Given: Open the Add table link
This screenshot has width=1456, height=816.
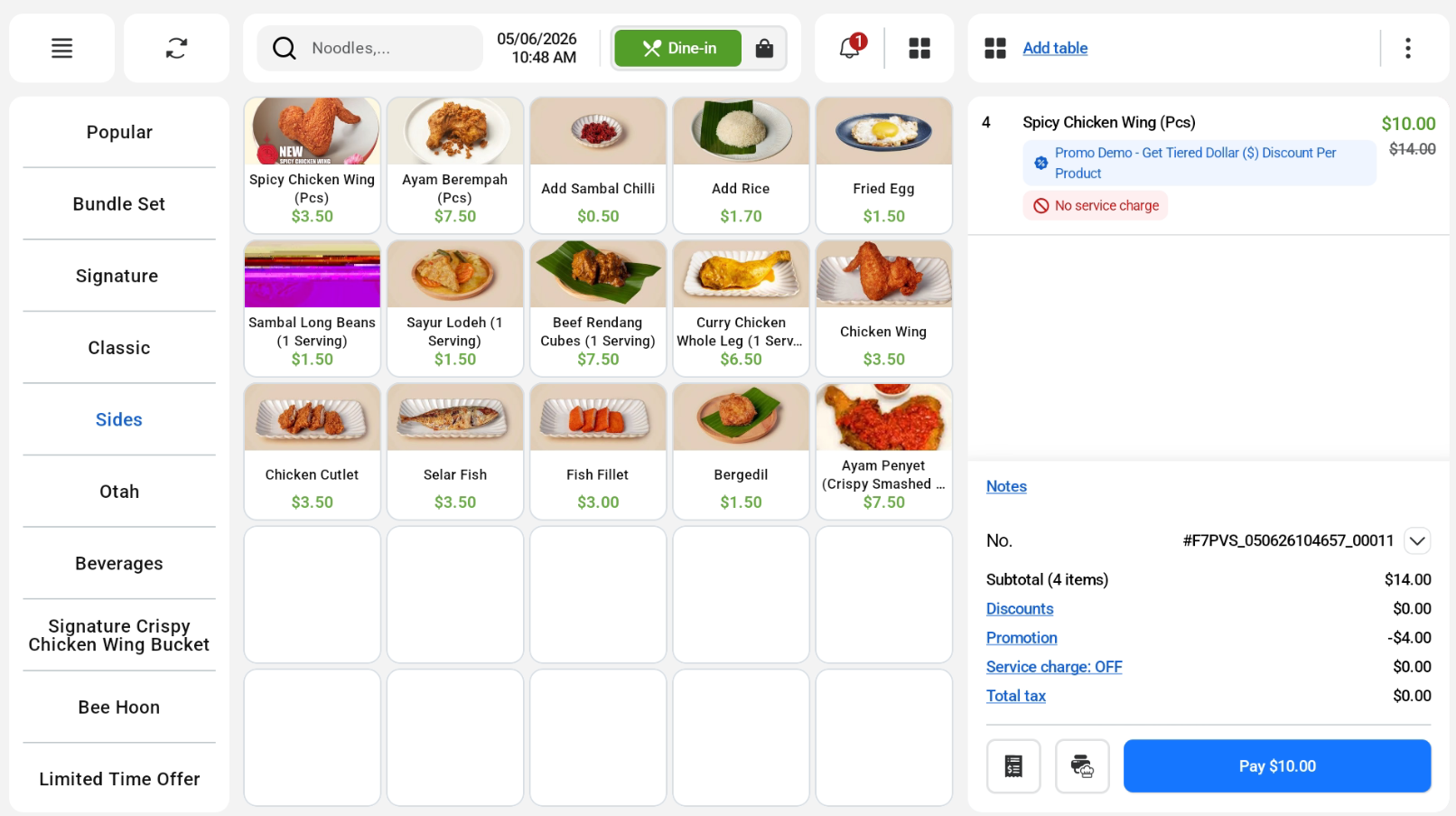Looking at the screenshot, I should click(1055, 48).
